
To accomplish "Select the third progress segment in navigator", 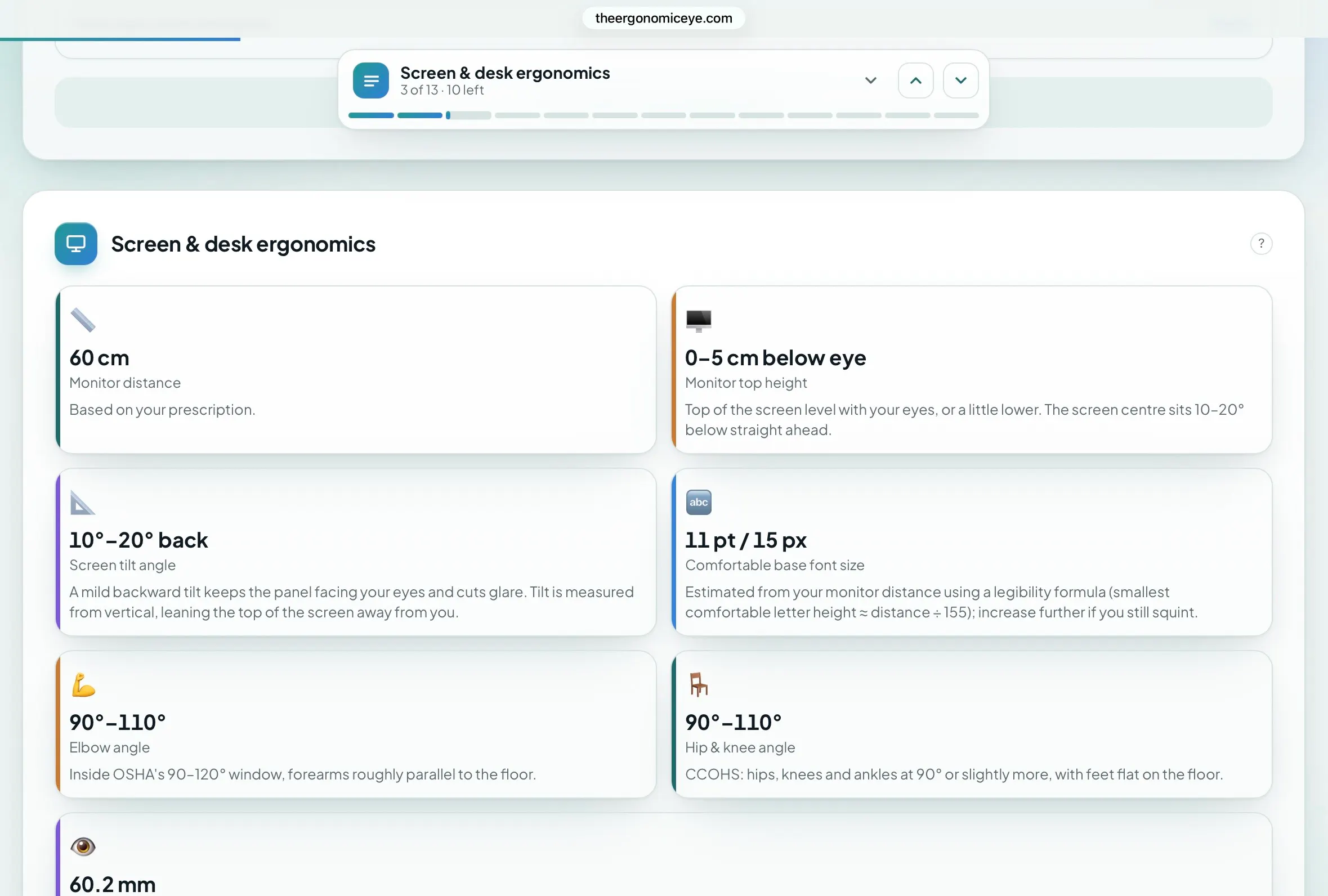I will coord(468,115).
